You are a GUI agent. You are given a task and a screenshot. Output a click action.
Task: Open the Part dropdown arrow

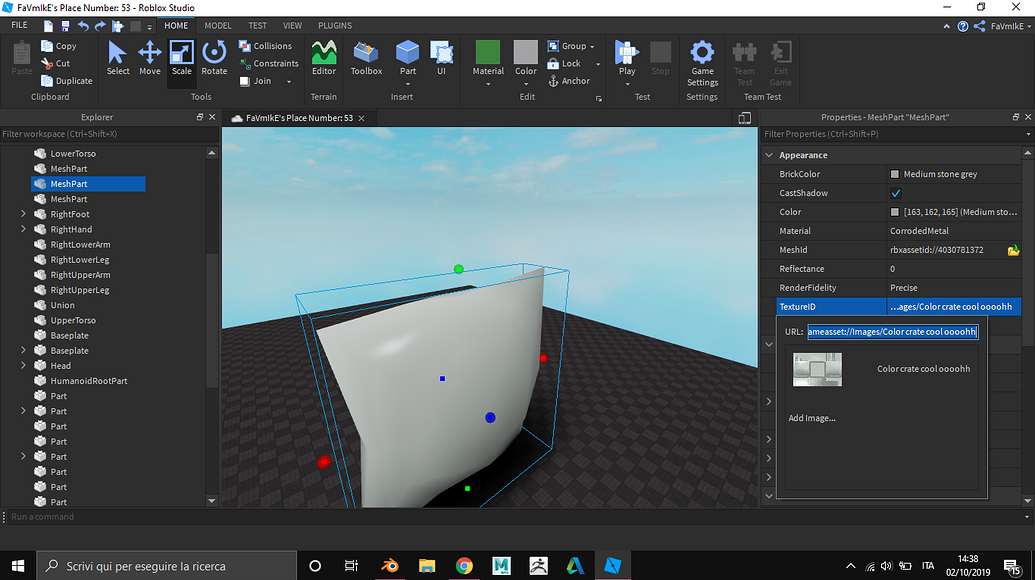pos(407,84)
